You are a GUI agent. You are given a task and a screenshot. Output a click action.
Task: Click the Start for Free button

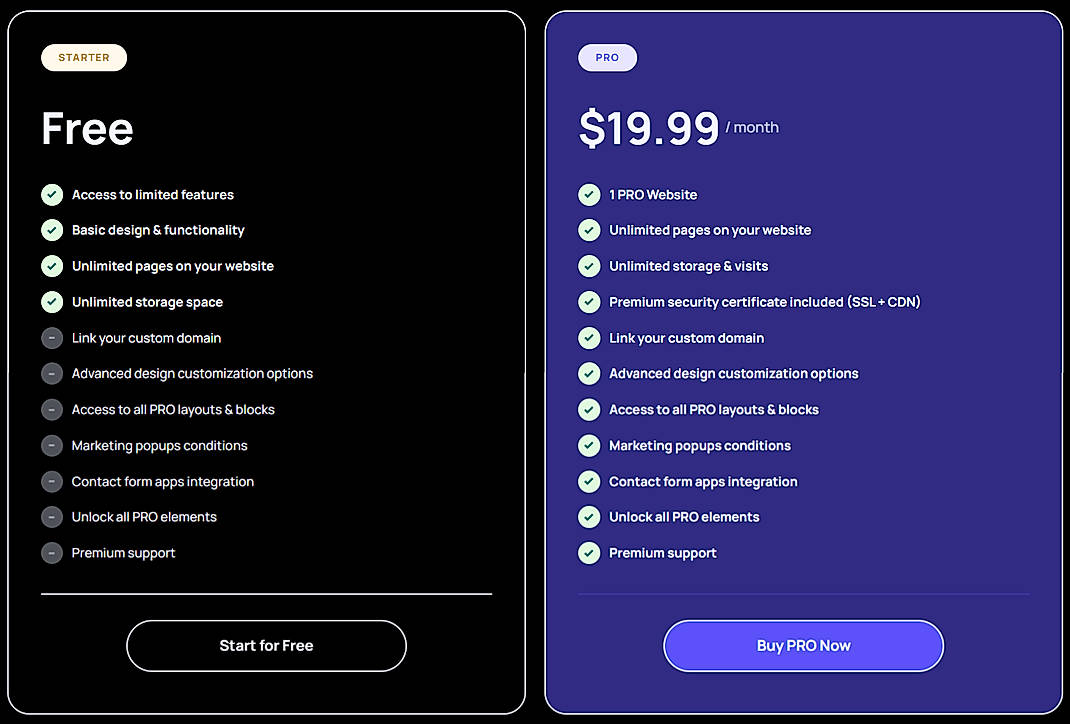coord(266,646)
